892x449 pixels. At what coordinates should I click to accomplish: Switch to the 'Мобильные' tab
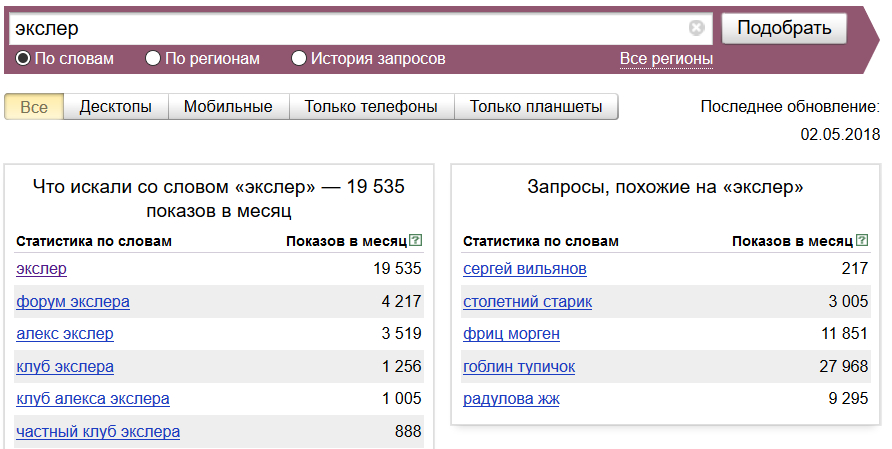click(x=228, y=107)
